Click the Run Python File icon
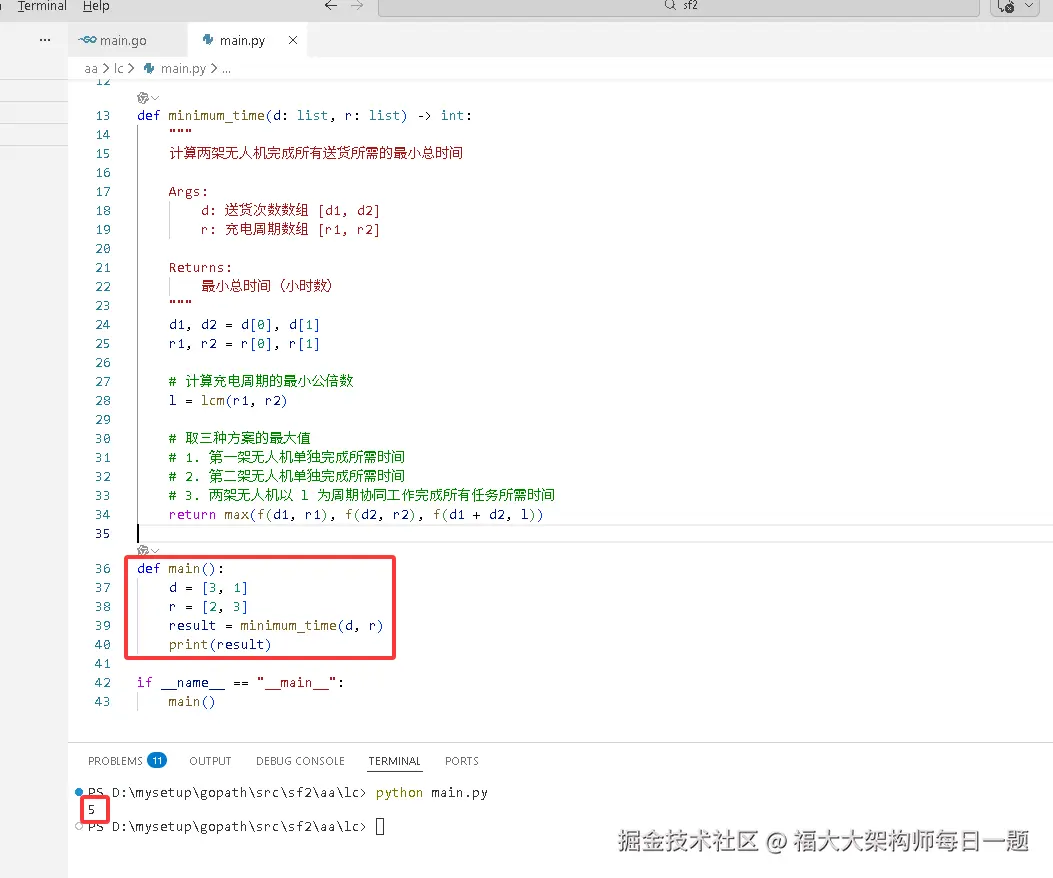The width and height of the screenshot is (1053, 878). point(1010,7)
